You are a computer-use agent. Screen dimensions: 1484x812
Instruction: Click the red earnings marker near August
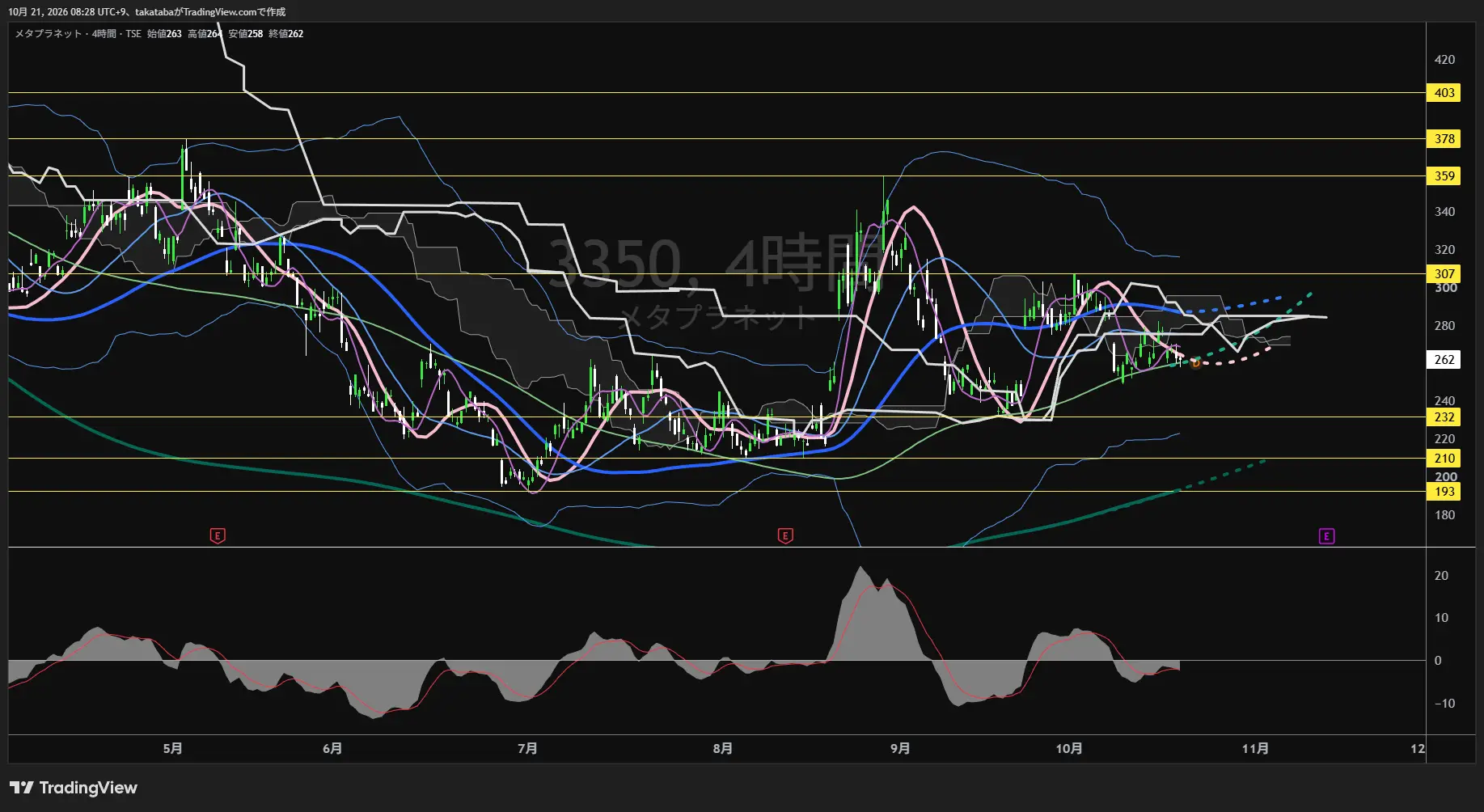point(784,535)
